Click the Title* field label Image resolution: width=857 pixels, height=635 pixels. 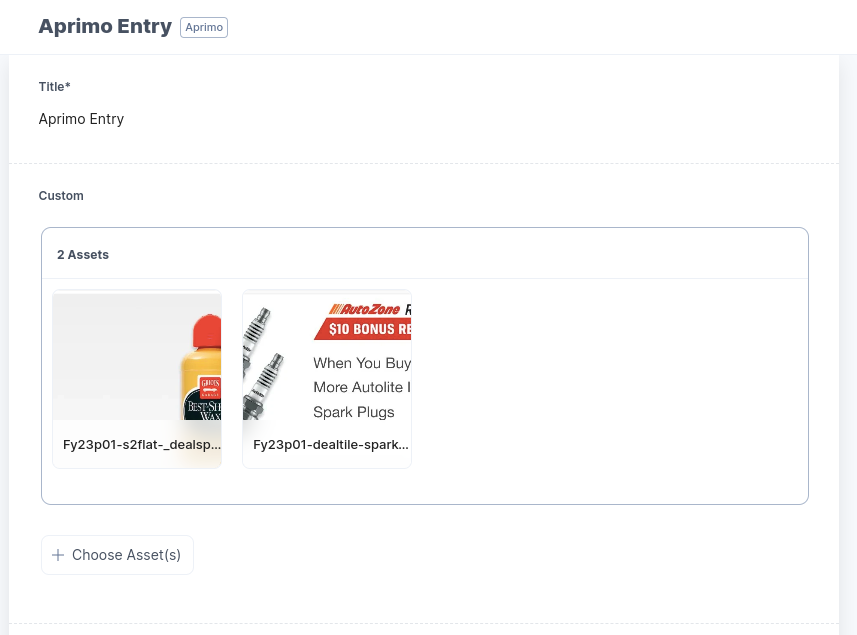click(55, 87)
